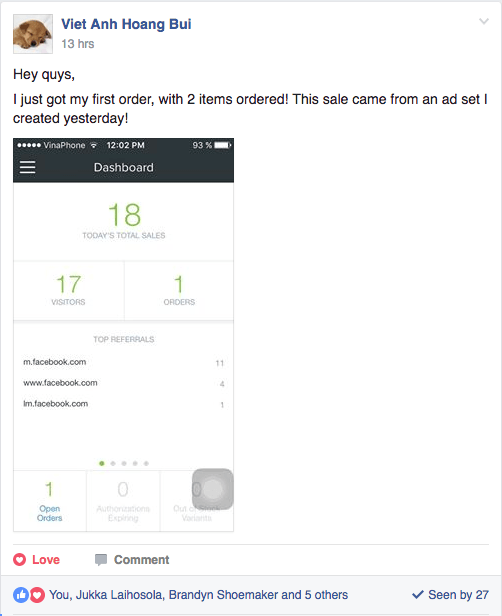Click the red heart Love icon
502x616 pixels.
point(19,559)
